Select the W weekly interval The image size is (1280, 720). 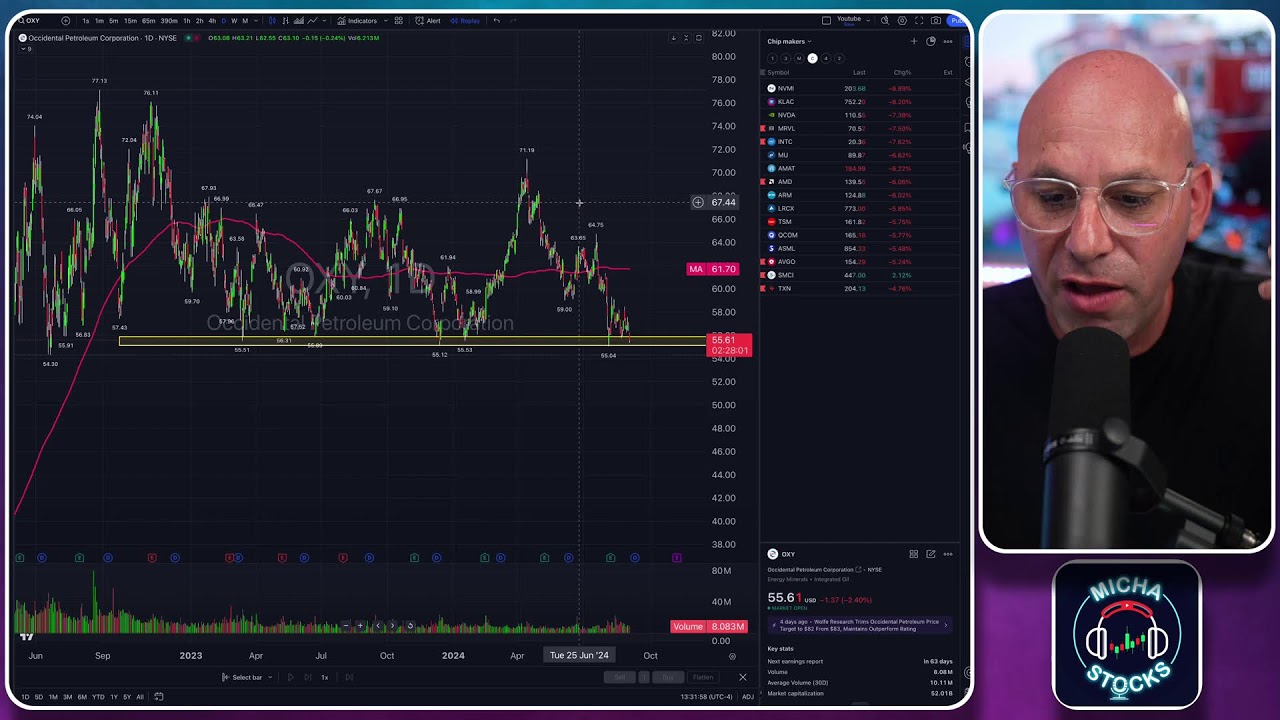234,20
